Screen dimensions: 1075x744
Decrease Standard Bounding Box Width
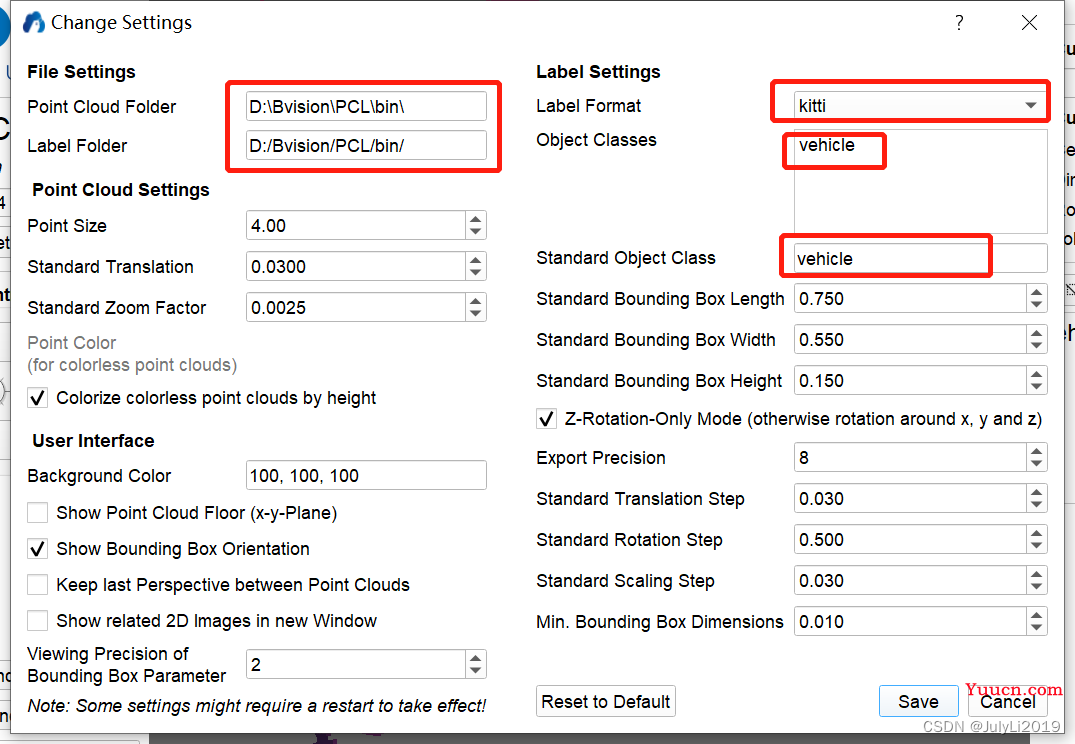1037,347
